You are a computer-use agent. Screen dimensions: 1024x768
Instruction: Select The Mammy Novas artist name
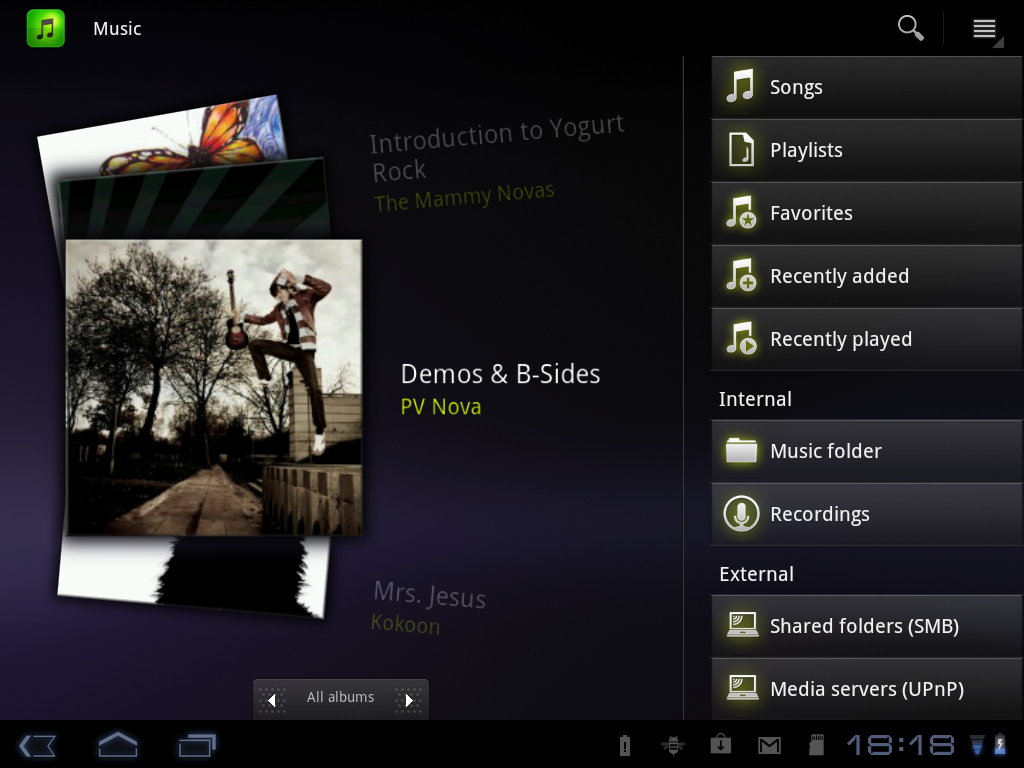464,197
